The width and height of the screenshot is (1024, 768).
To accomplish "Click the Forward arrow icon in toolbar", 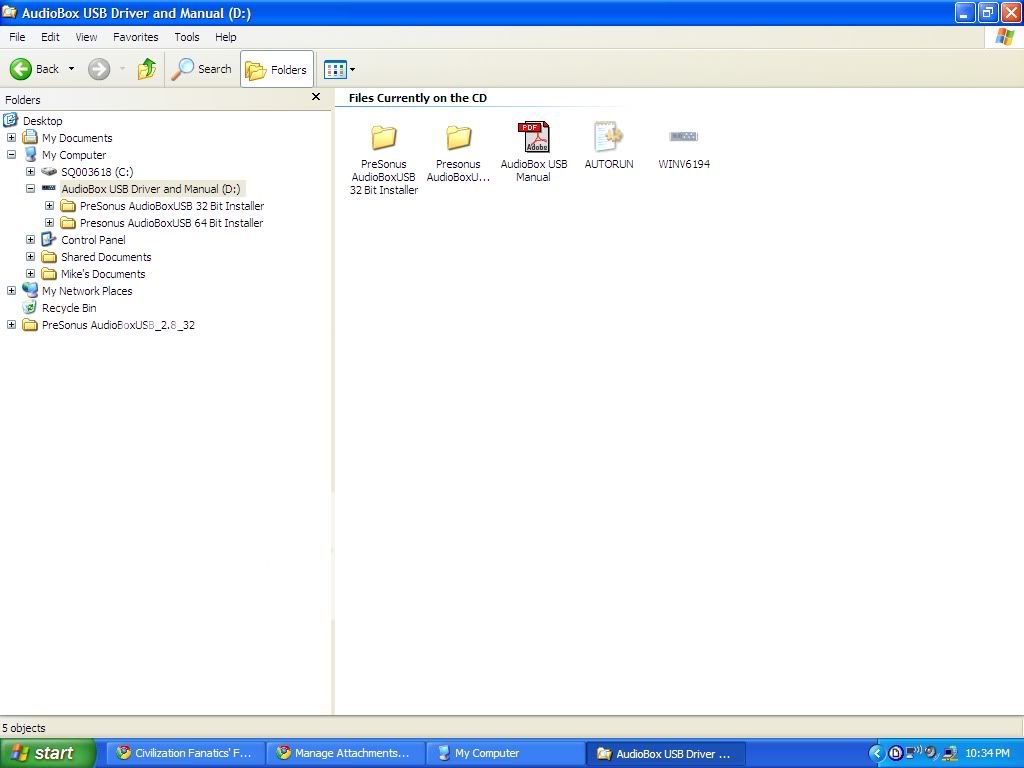I will [99, 69].
